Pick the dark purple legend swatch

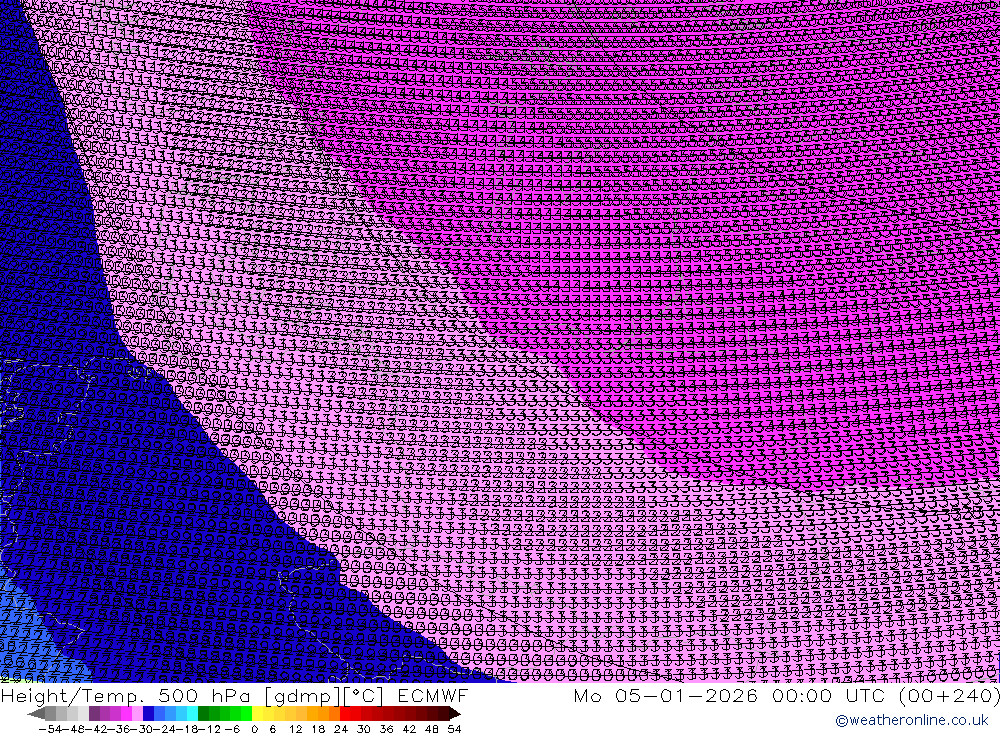tap(94, 714)
